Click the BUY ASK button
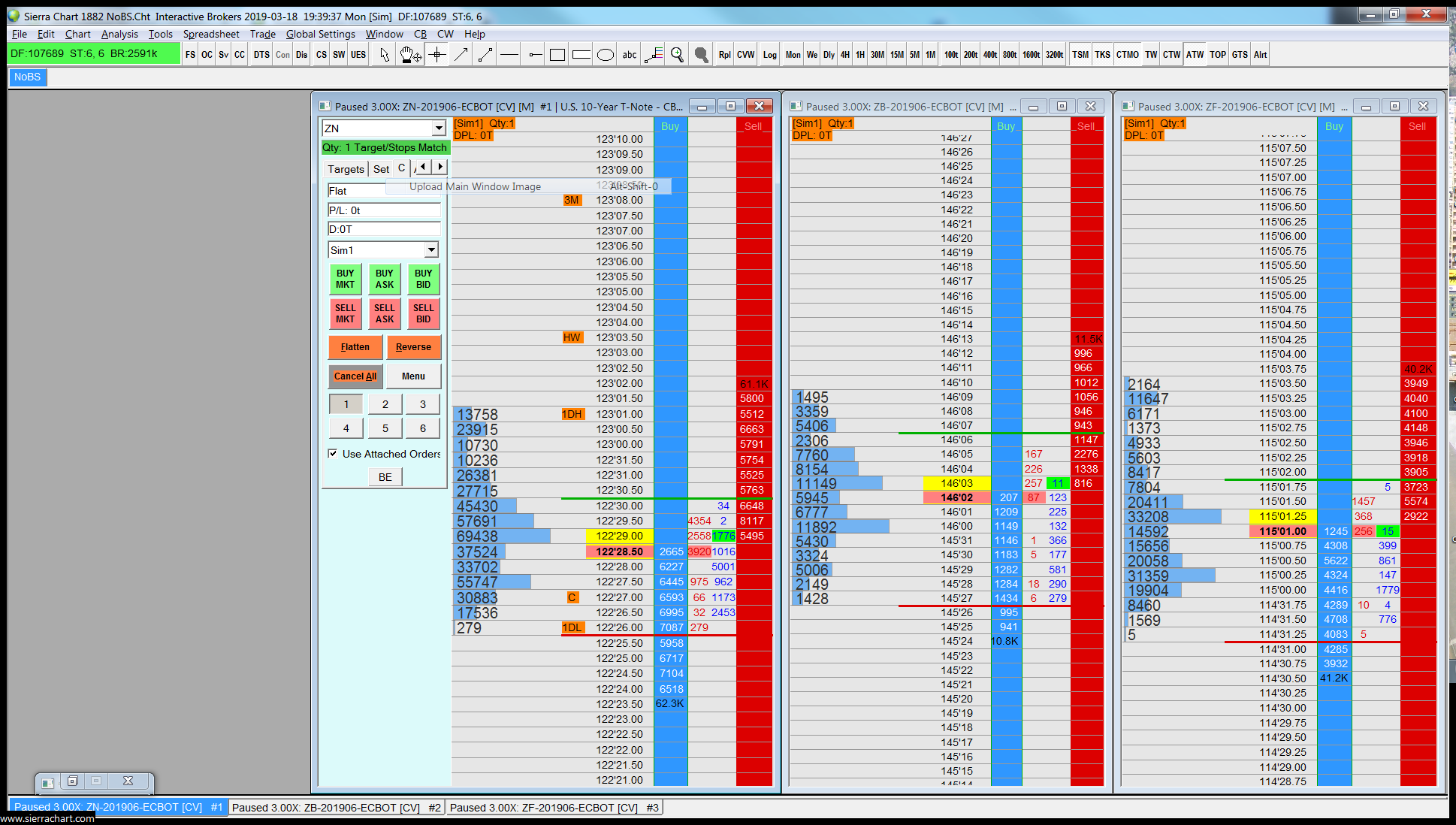Image resolution: width=1456 pixels, height=825 pixels. [385, 279]
